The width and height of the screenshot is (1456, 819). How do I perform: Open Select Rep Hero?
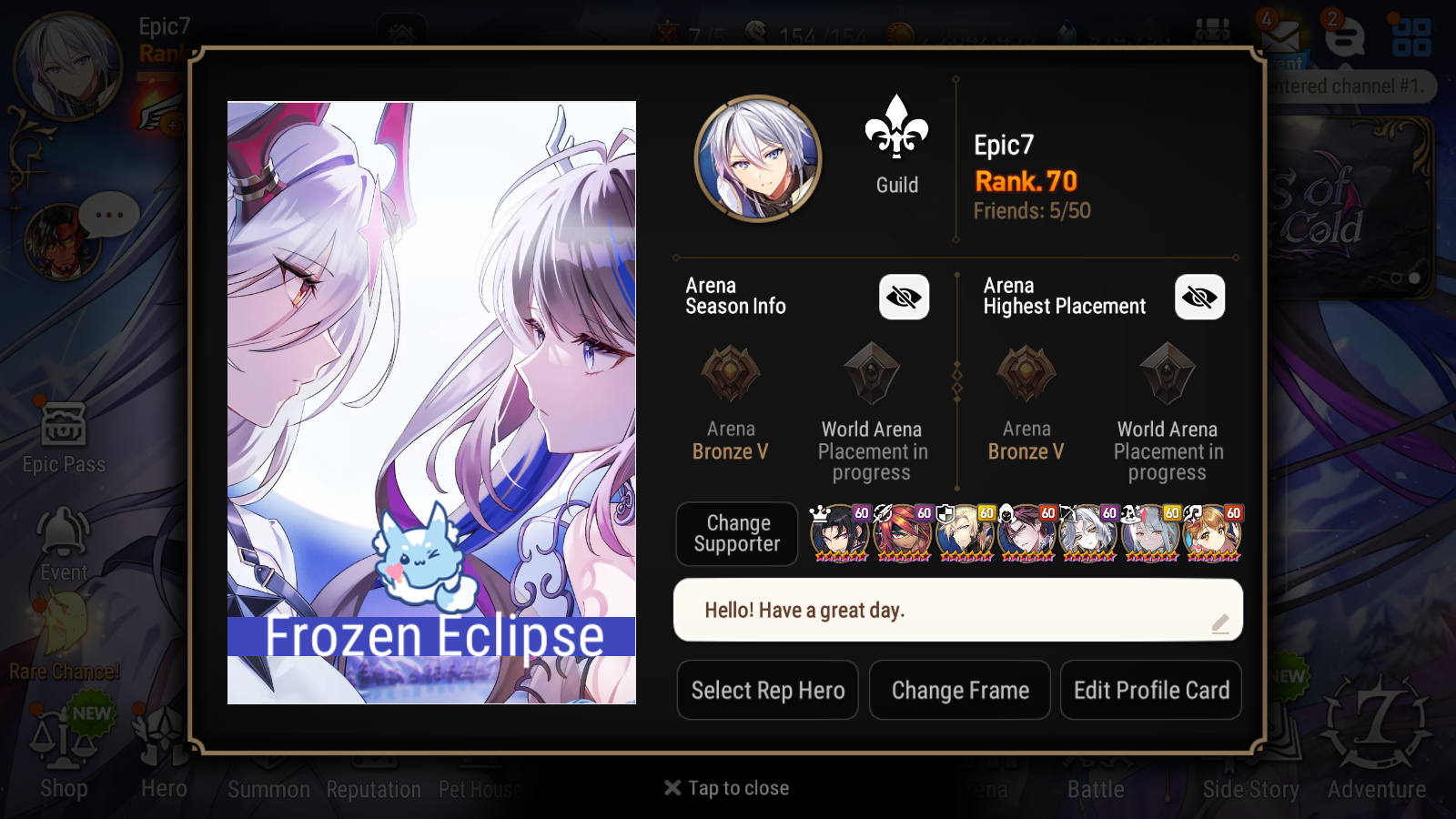[768, 690]
